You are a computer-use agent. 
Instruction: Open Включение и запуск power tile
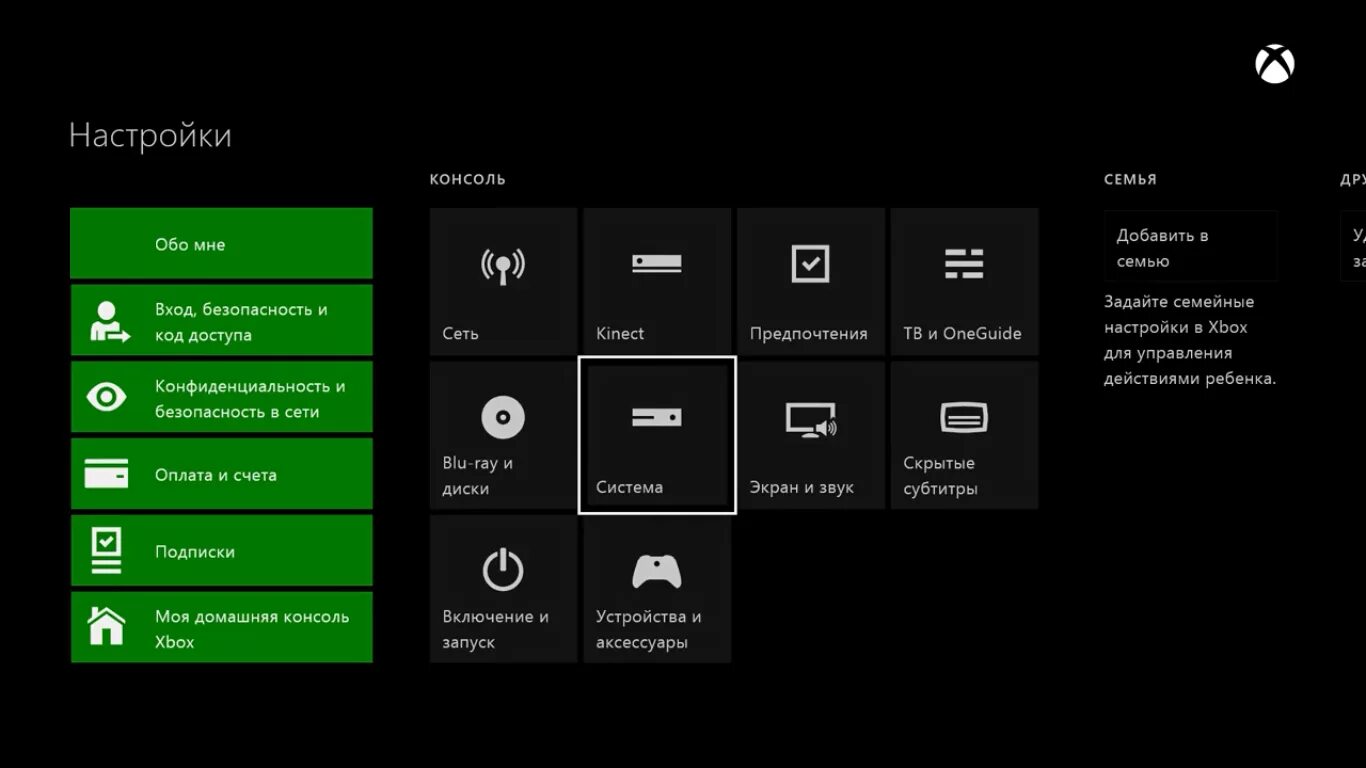pyautogui.click(x=503, y=589)
